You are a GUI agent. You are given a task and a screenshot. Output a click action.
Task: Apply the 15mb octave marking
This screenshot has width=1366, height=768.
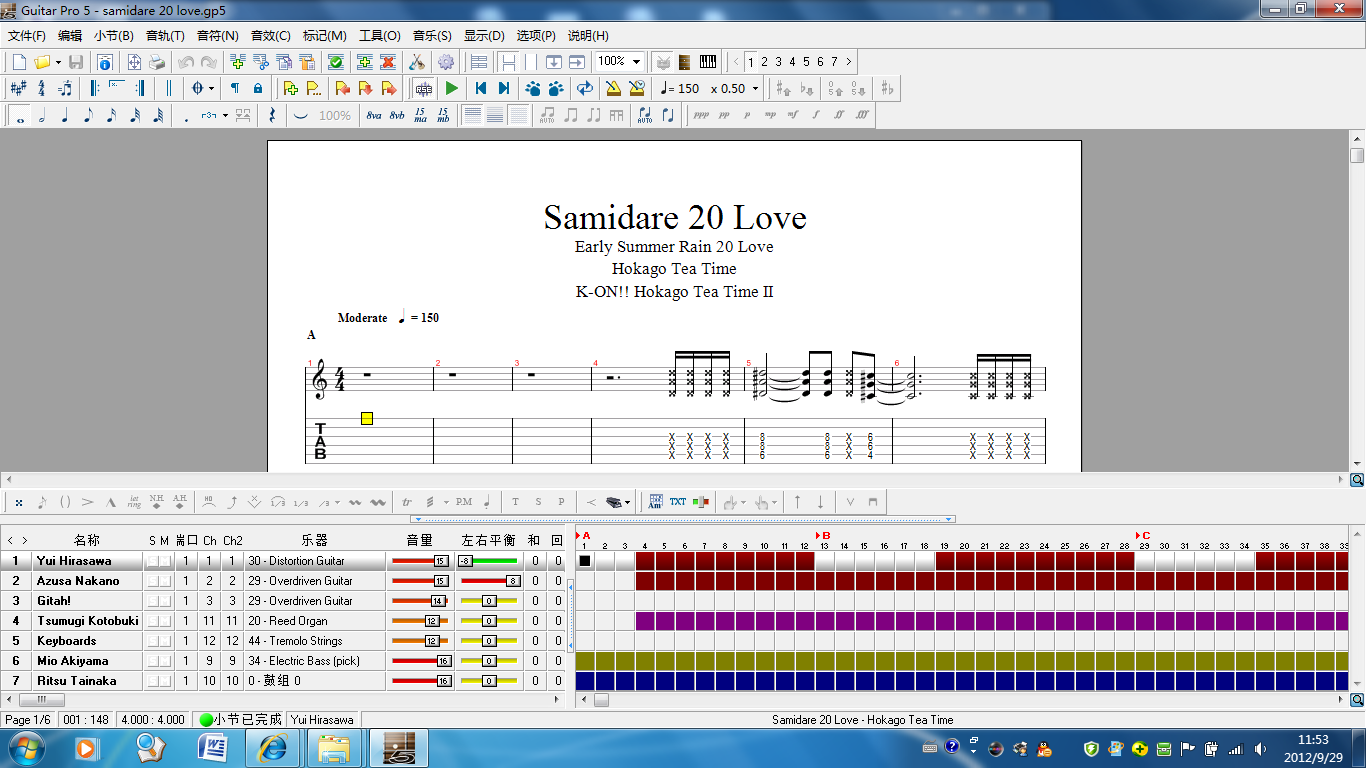pos(443,115)
